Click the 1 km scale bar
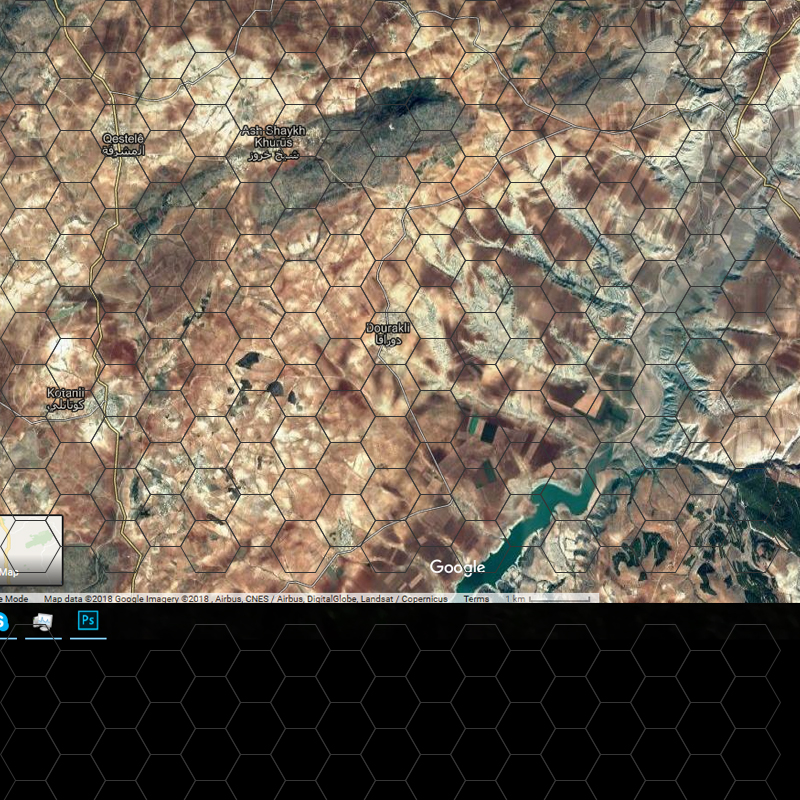 (548, 598)
